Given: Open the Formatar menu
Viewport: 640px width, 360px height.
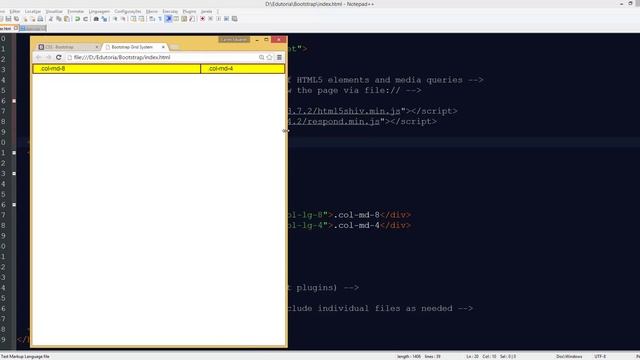Looking at the screenshot, I should point(76,11).
